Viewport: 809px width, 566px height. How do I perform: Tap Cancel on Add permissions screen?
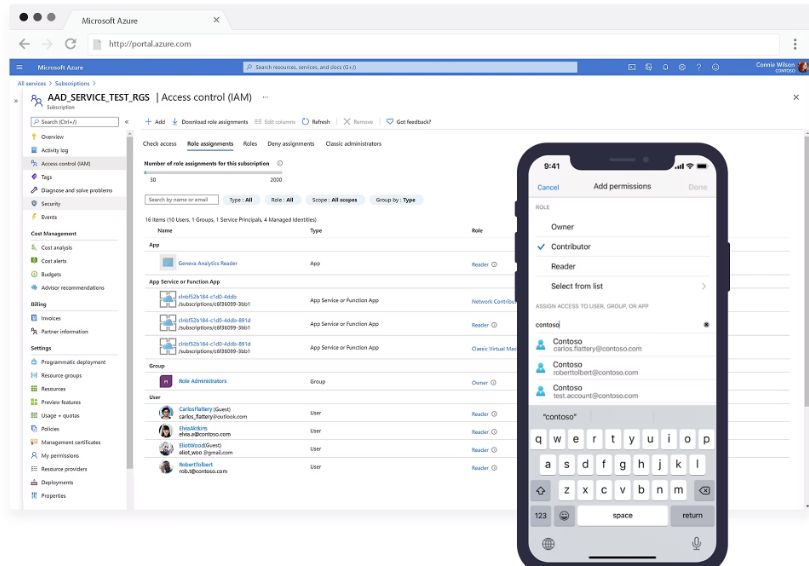pyautogui.click(x=548, y=187)
